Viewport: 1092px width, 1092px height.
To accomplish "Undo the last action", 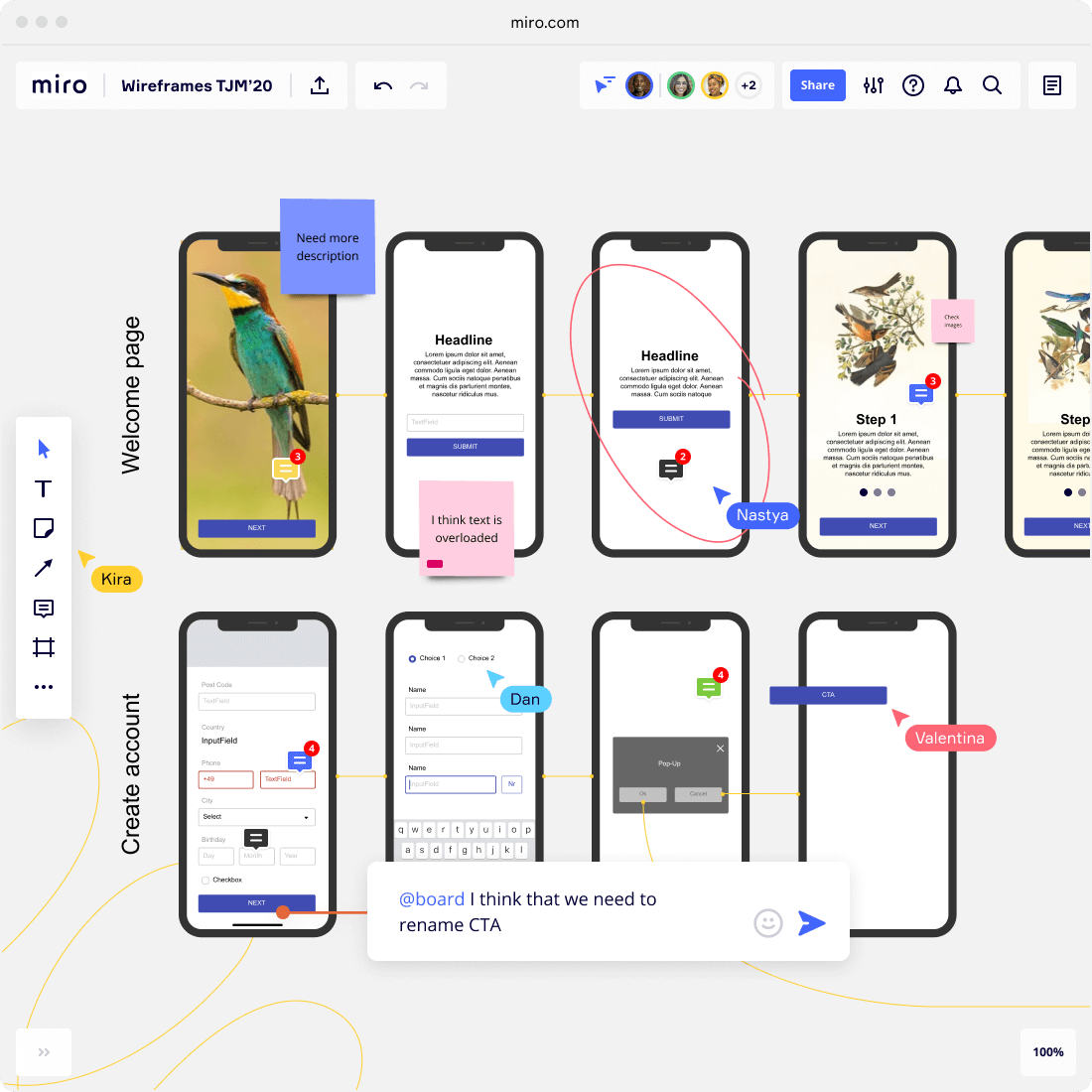I will tap(382, 85).
